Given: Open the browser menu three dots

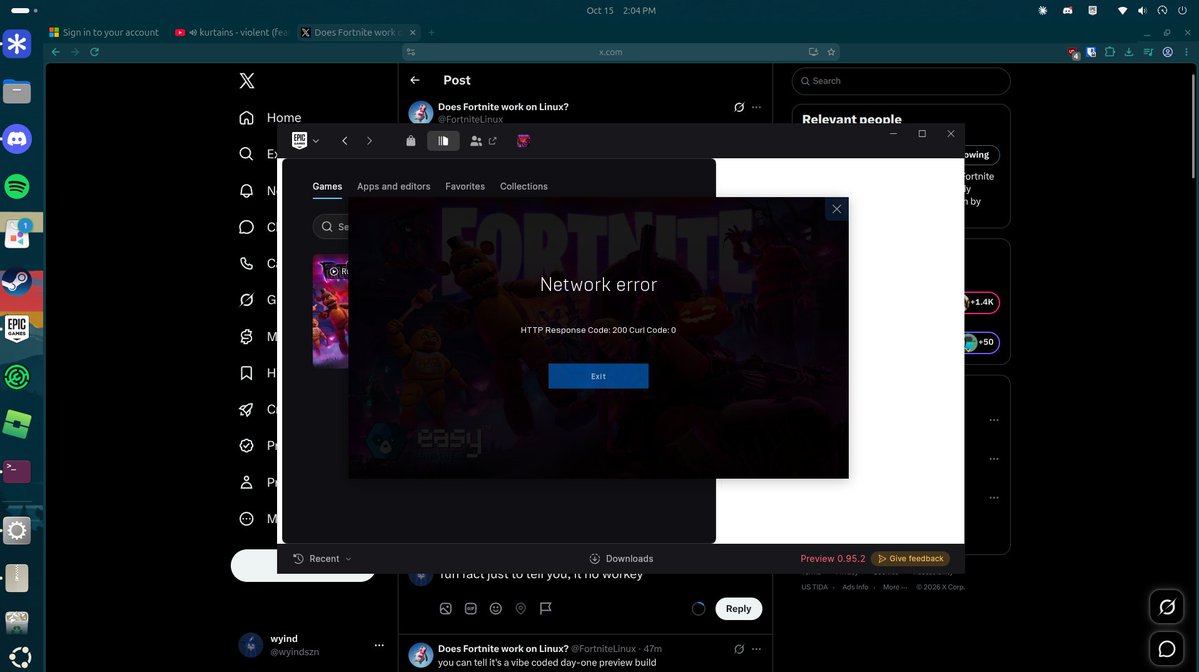Looking at the screenshot, I should [x=1186, y=52].
